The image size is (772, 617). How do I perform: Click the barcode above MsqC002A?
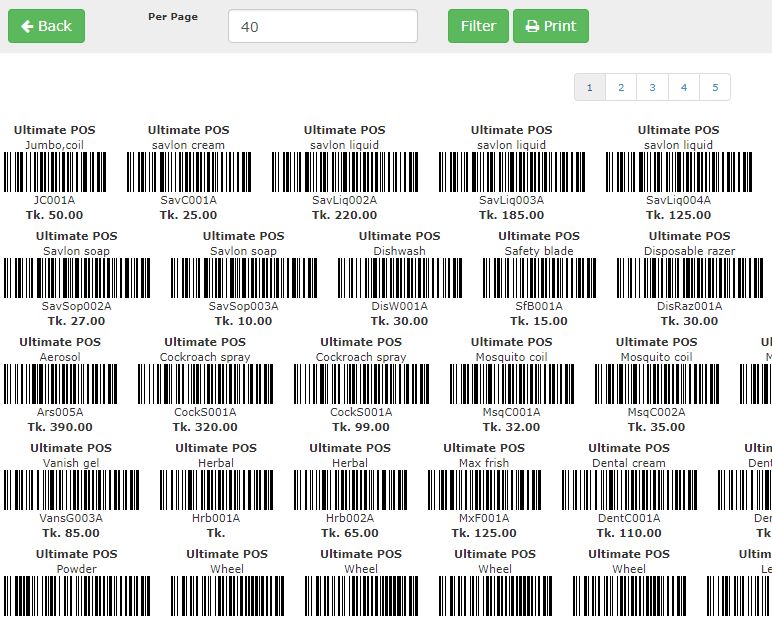(x=657, y=384)
